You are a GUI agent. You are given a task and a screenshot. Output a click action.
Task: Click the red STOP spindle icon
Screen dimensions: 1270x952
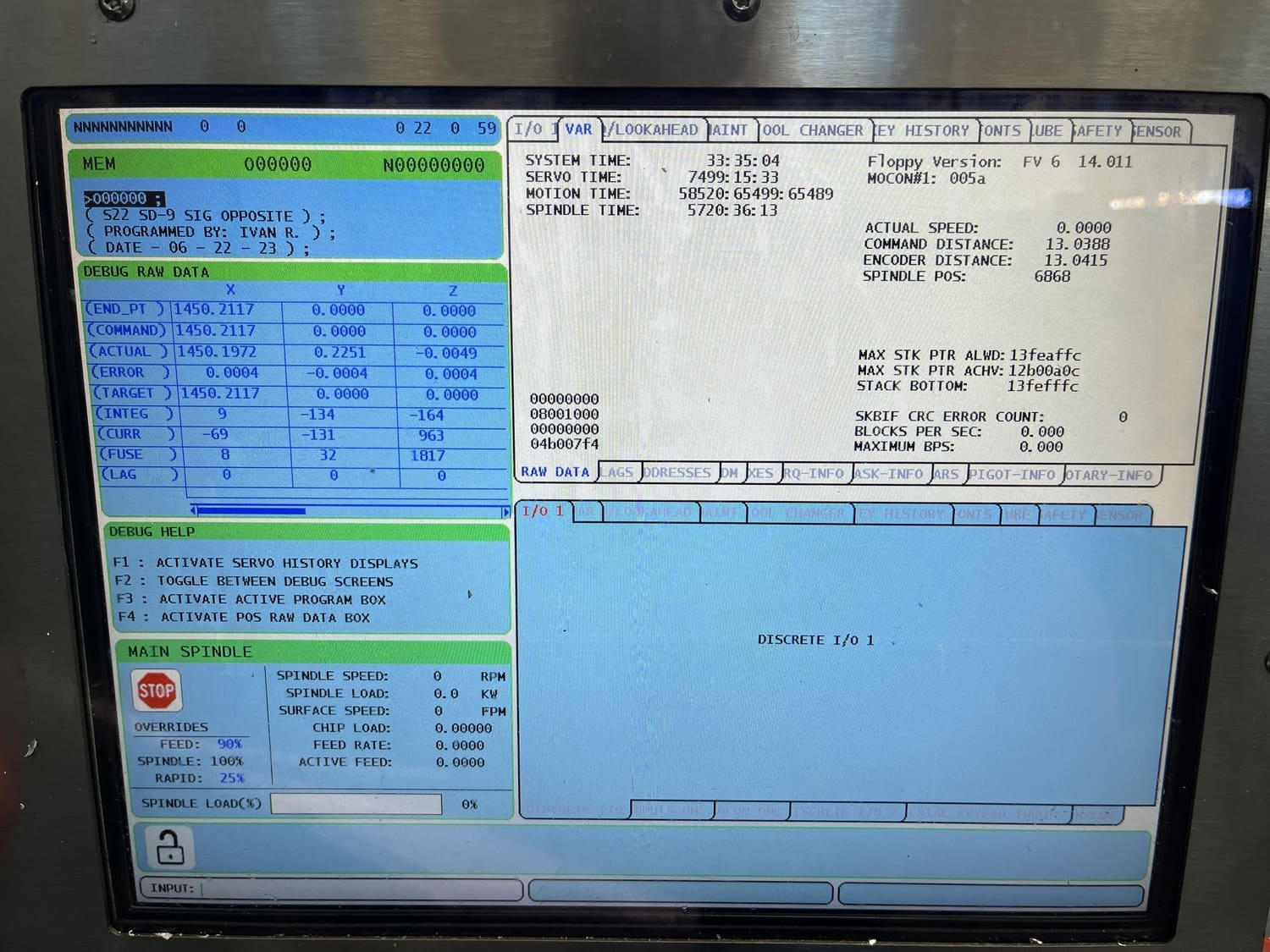[157, 691]
